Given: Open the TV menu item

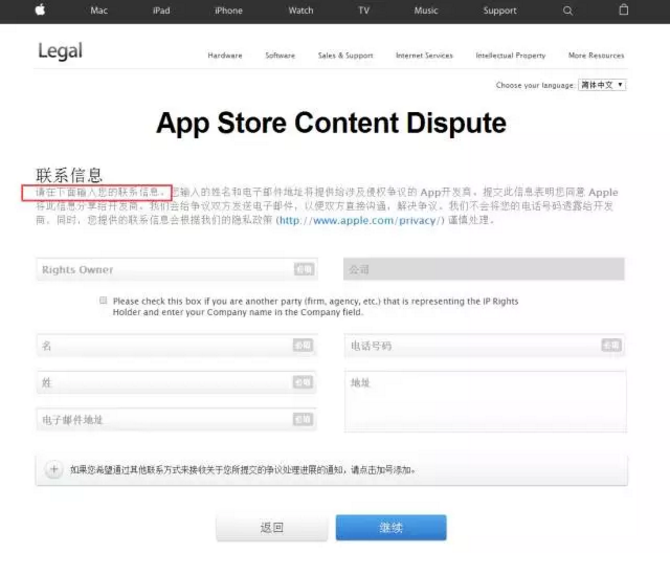Looking at the screenshot, I should click(x=364, y=10).
